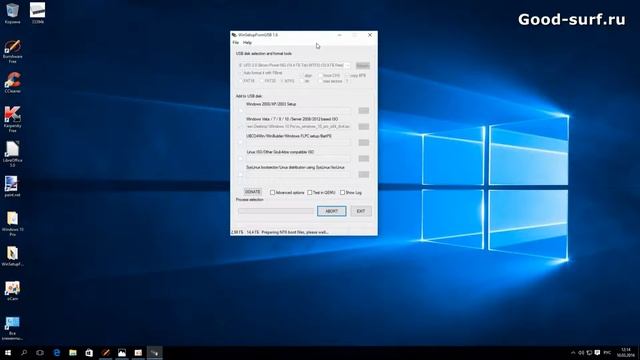Image resolution: width=640 pixels, height=360 pixels.
Task: Open taskbar search magnifier
Action: tap(24, 353)
